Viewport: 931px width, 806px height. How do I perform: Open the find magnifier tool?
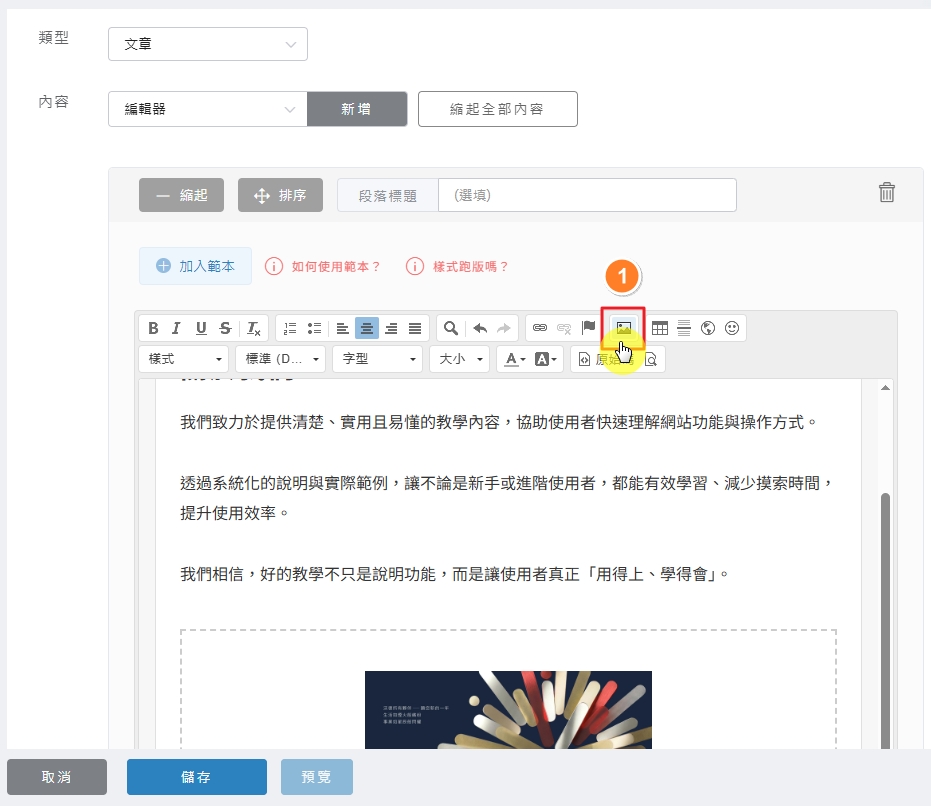(452, 328)
